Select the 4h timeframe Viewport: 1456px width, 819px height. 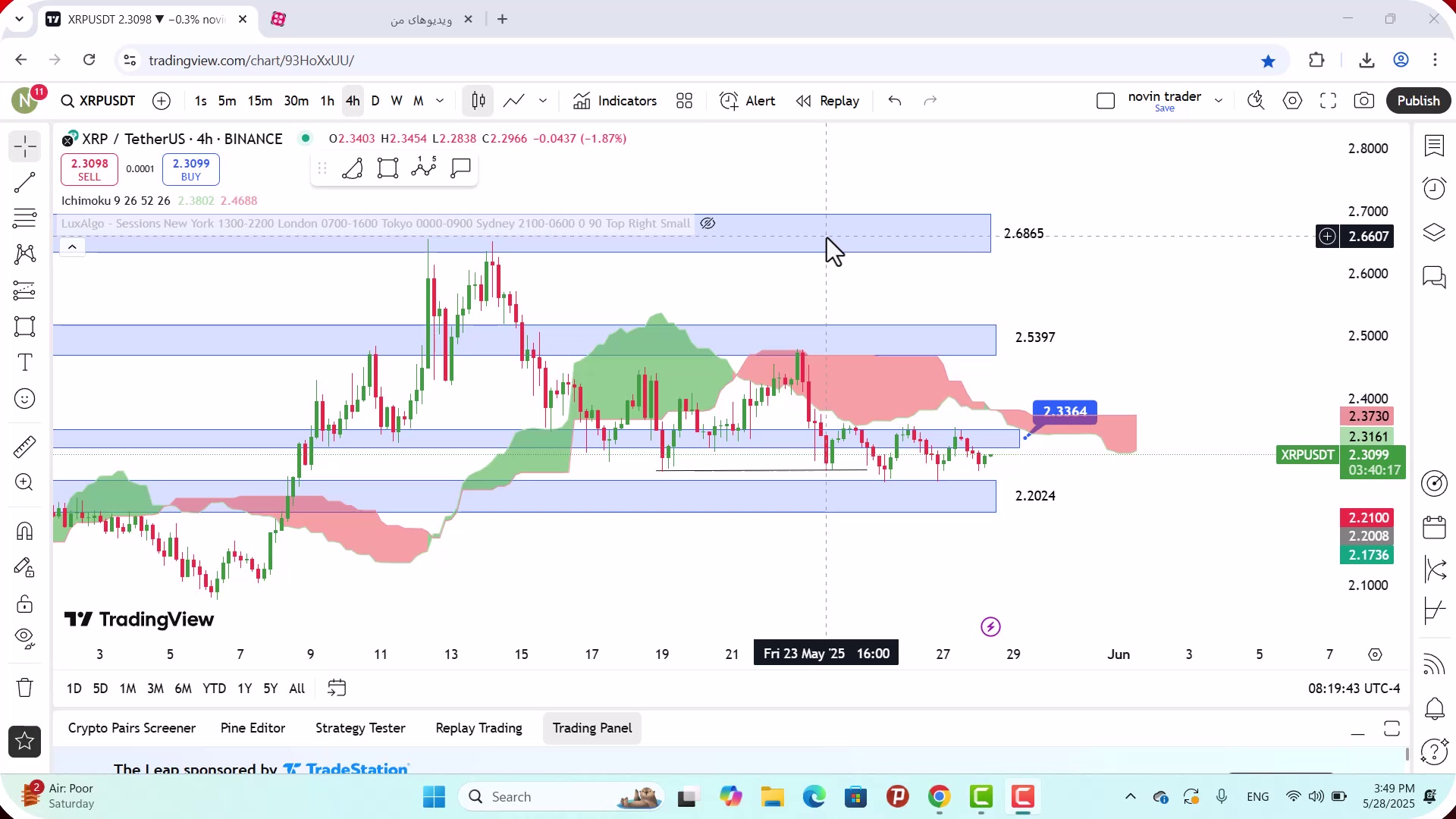tap(353, 101)
